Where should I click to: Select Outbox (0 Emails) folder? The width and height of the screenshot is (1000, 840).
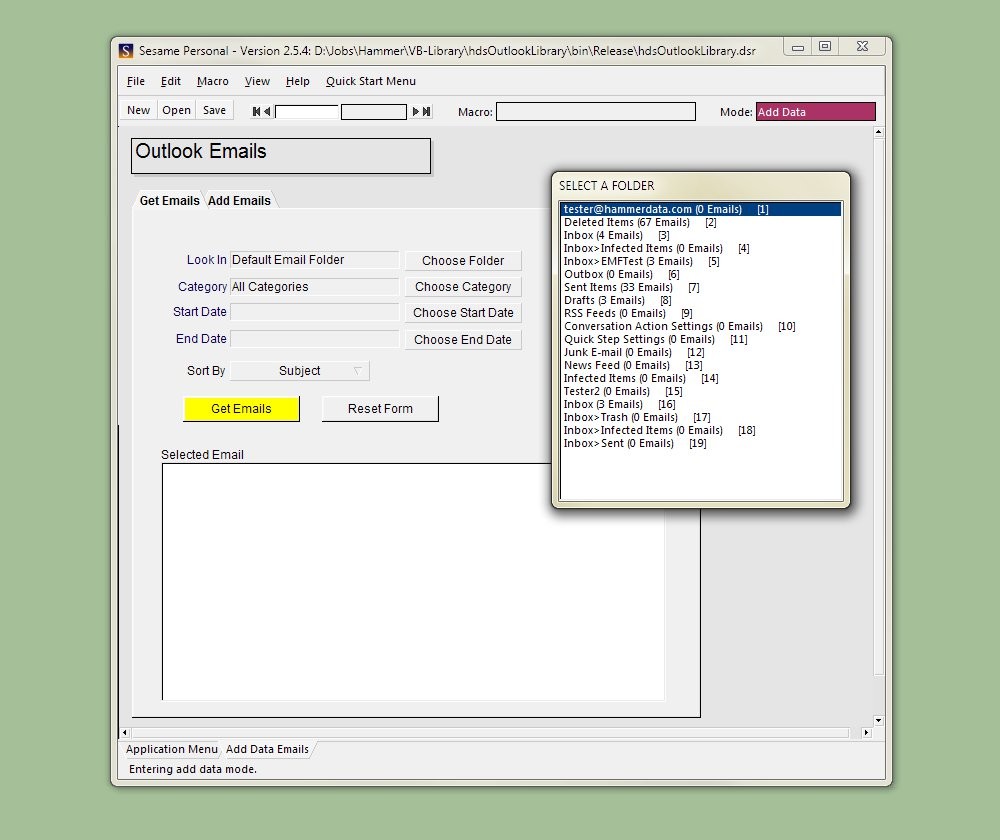[x=700, y=274]
